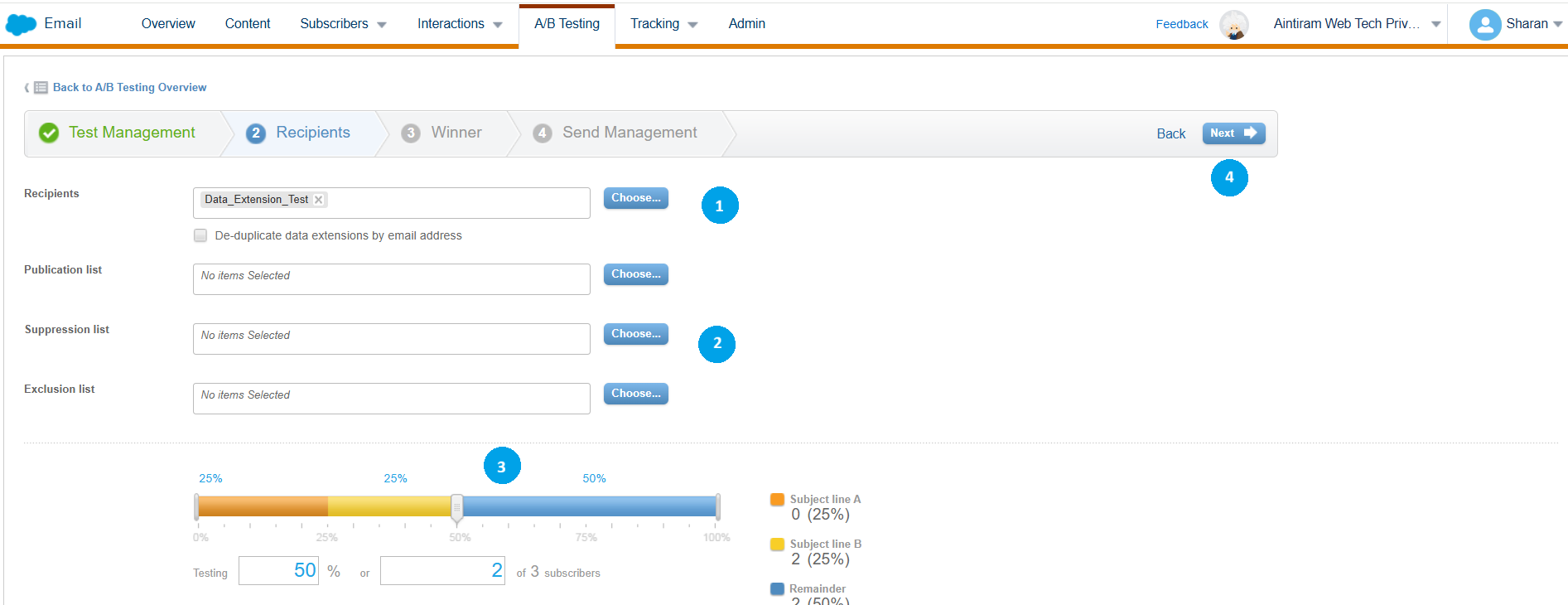Open the Aintiram Web Tech account switcher
Image resolution: width=1568 pixels, height=605 pixels.
pos(1357,24)
